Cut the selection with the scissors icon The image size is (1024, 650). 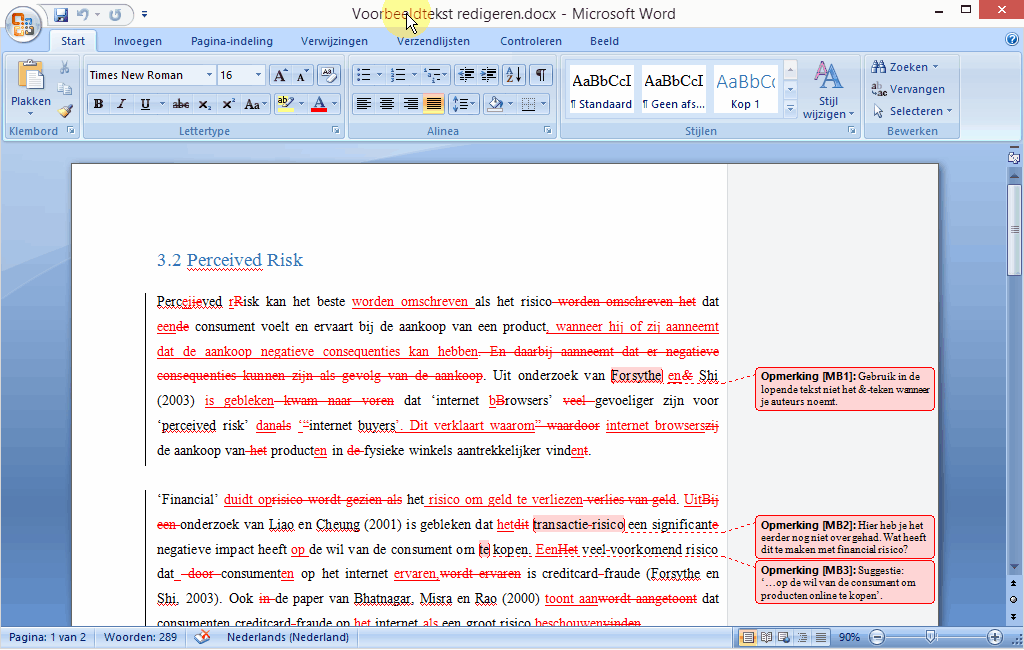tap(64, 67)
